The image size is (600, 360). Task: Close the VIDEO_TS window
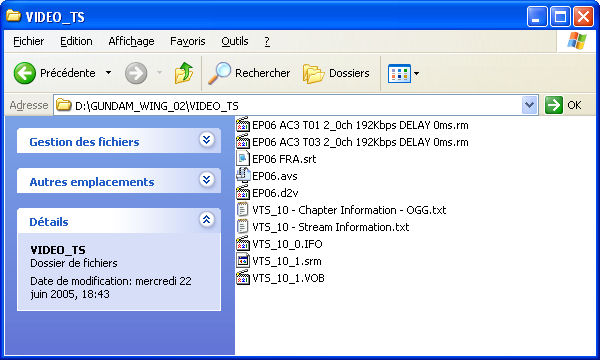583,17
